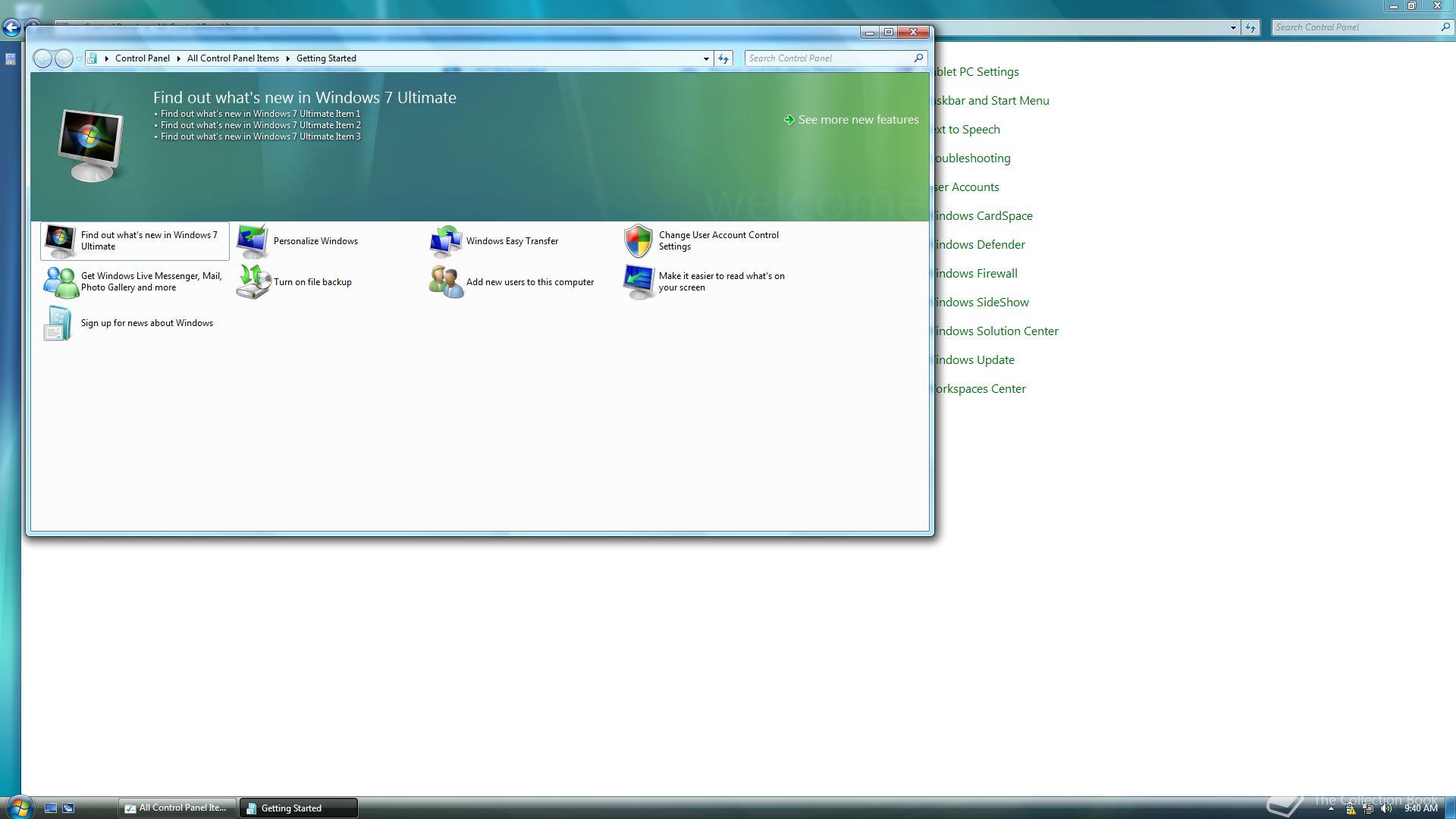Click the sidebar icon left of the background window

click(x=11, y=59)
